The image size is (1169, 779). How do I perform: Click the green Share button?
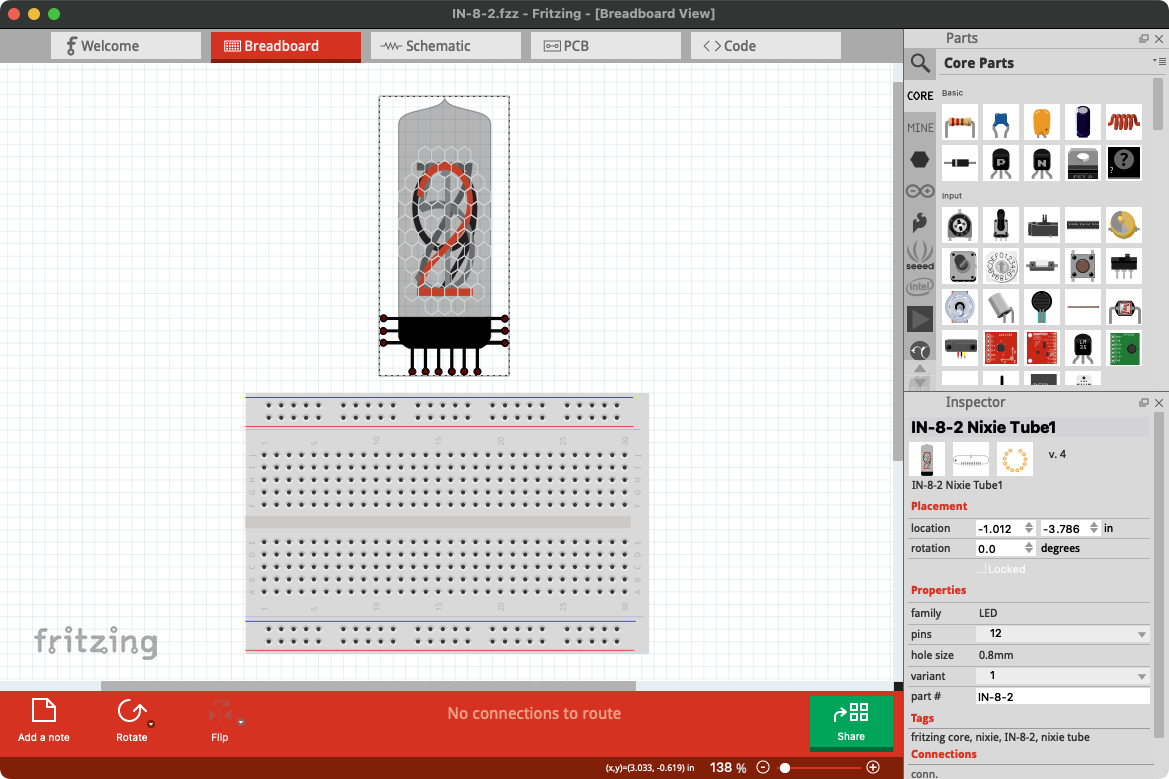pos(851,722)
